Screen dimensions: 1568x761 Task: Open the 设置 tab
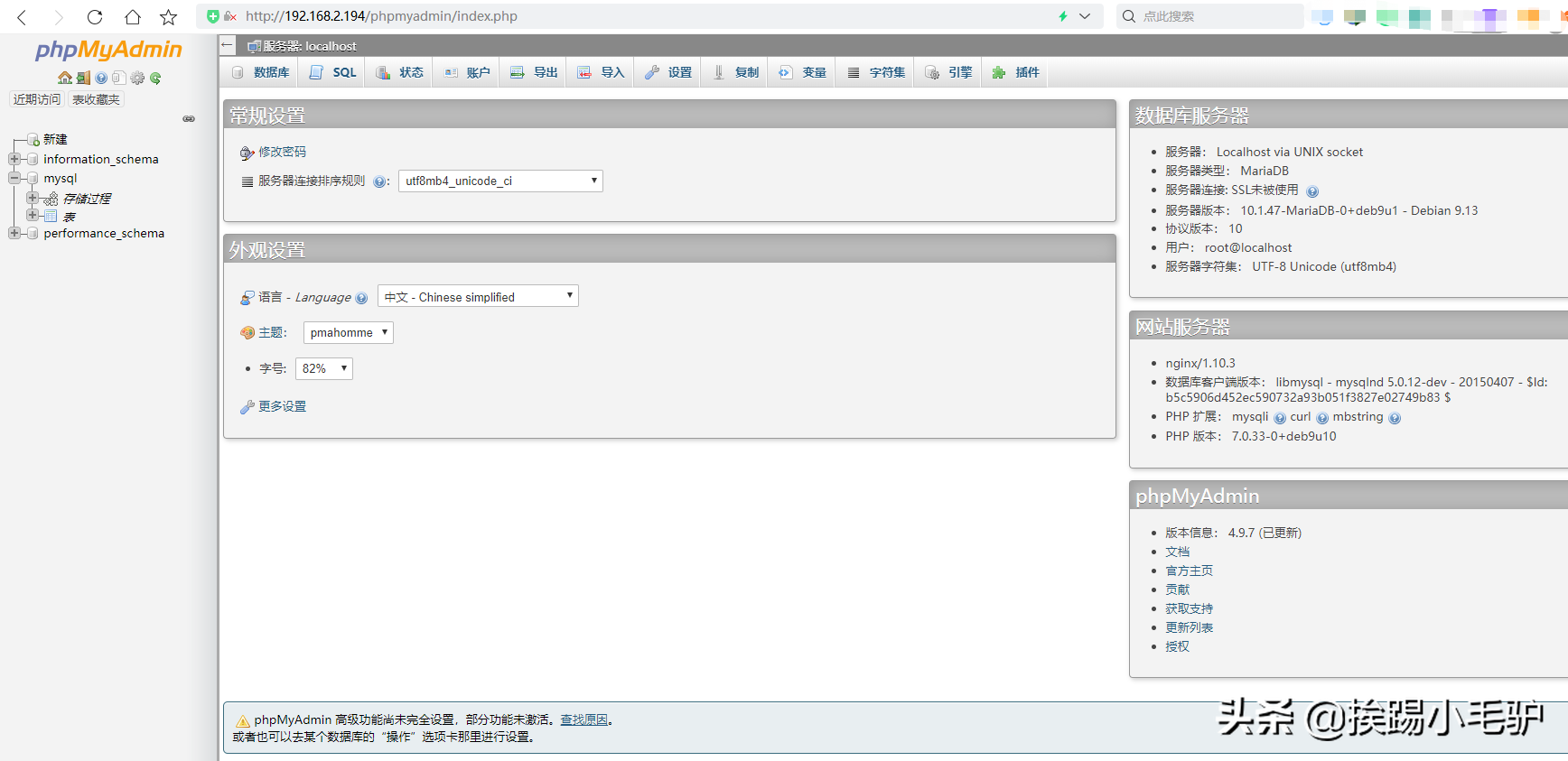tap(668, 72)
